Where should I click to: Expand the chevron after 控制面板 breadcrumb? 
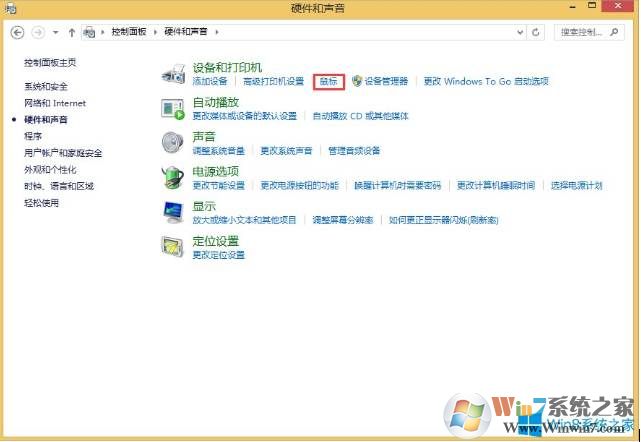[x=155, y=32]
